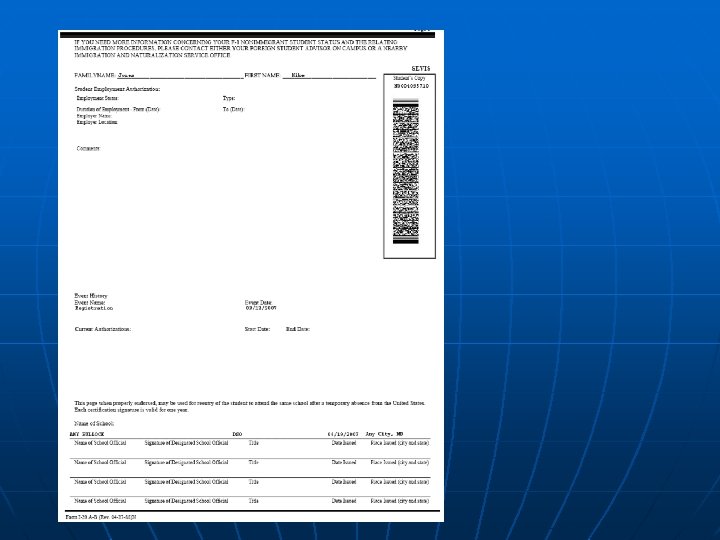Click the "Type:" label
The image size is (720, 540).
229,98
